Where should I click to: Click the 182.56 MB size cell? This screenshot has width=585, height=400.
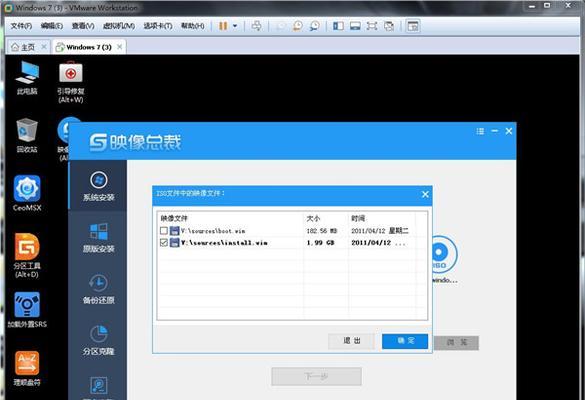click(322, 231)
